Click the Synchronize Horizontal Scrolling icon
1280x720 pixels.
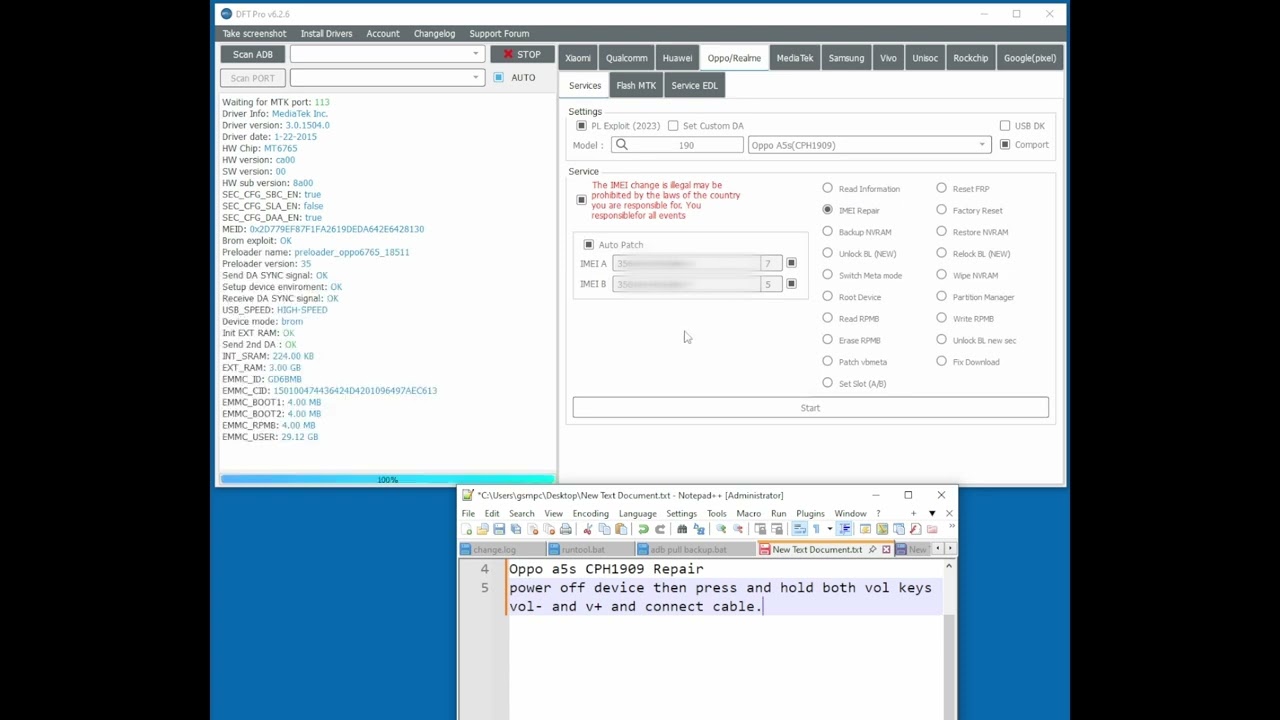click(x=777, y=529)
